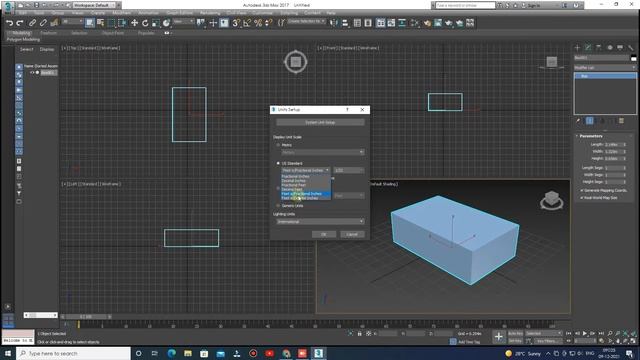The width and height of the screenshot is (640, 360).
Task: Open Select by Name tool
Action: click(x=100, y=23)
